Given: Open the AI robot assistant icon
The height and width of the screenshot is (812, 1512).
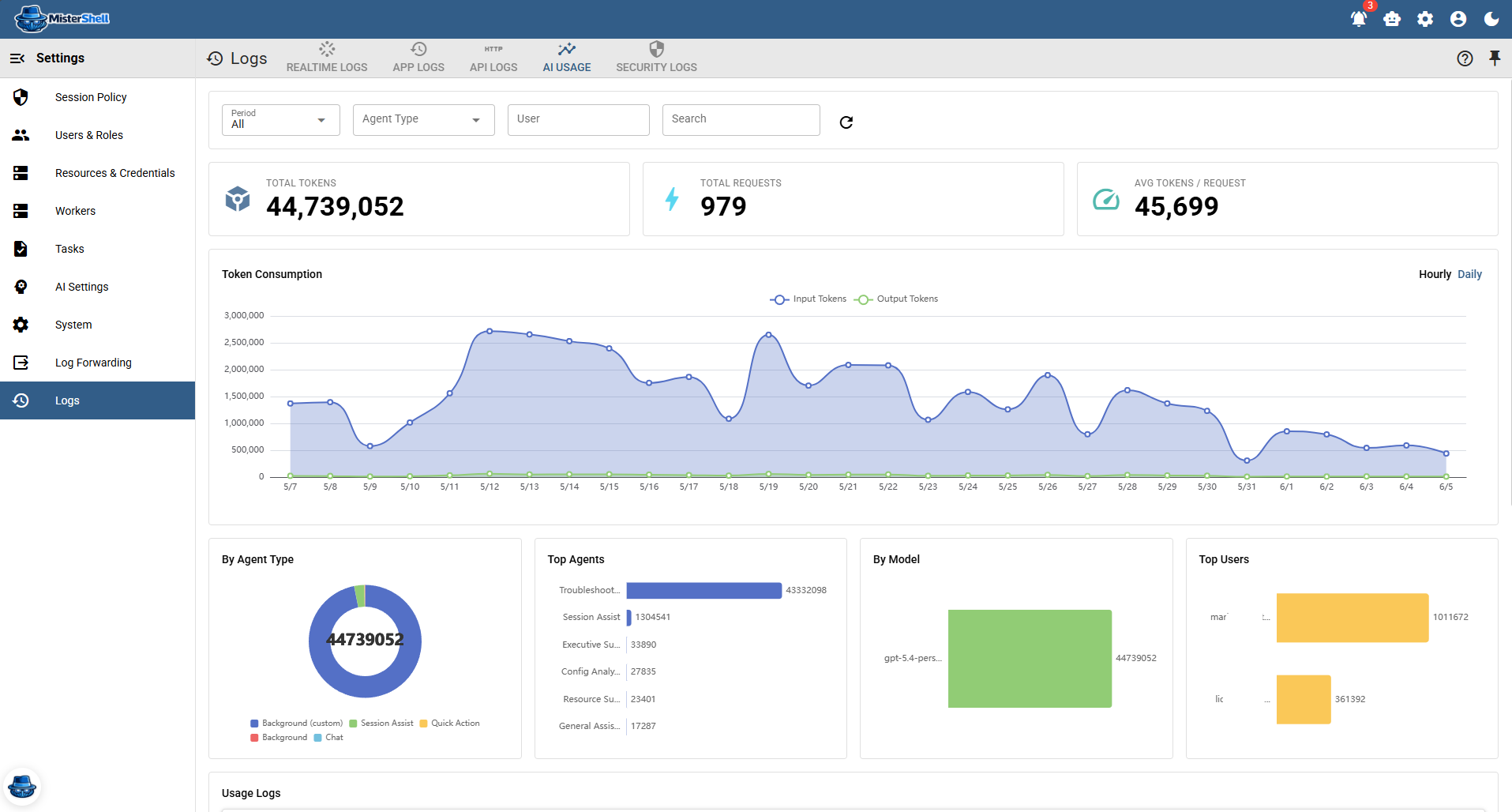Looking at the screenshot, I should point(1392,19).
